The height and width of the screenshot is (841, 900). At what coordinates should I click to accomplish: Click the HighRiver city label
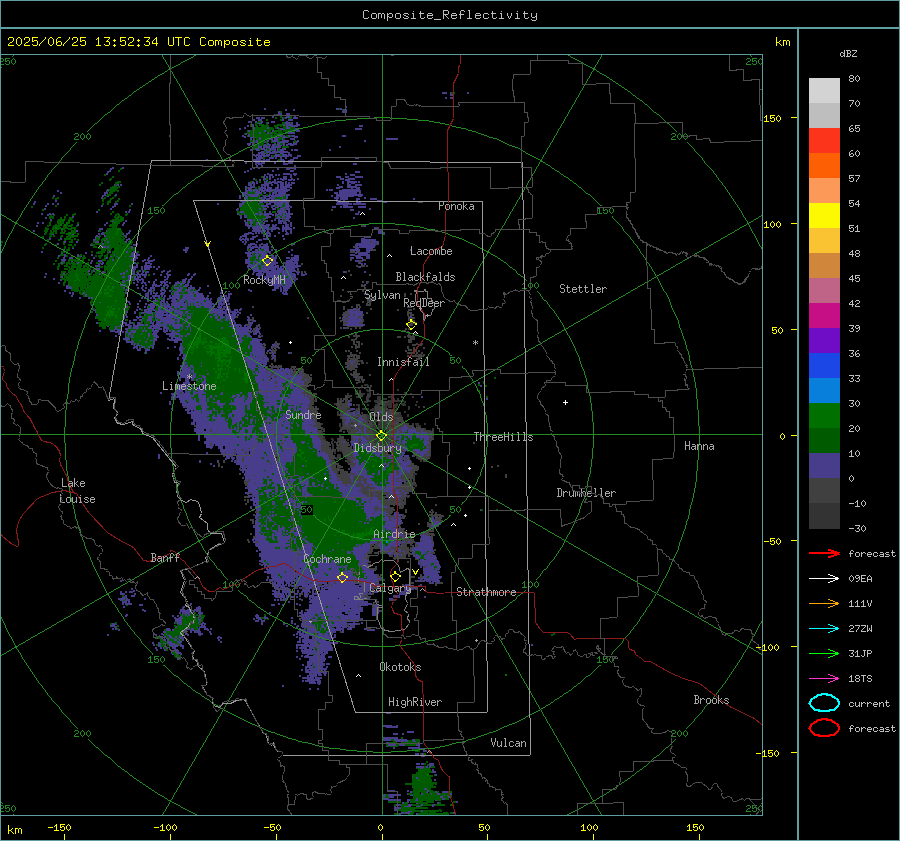414,702
